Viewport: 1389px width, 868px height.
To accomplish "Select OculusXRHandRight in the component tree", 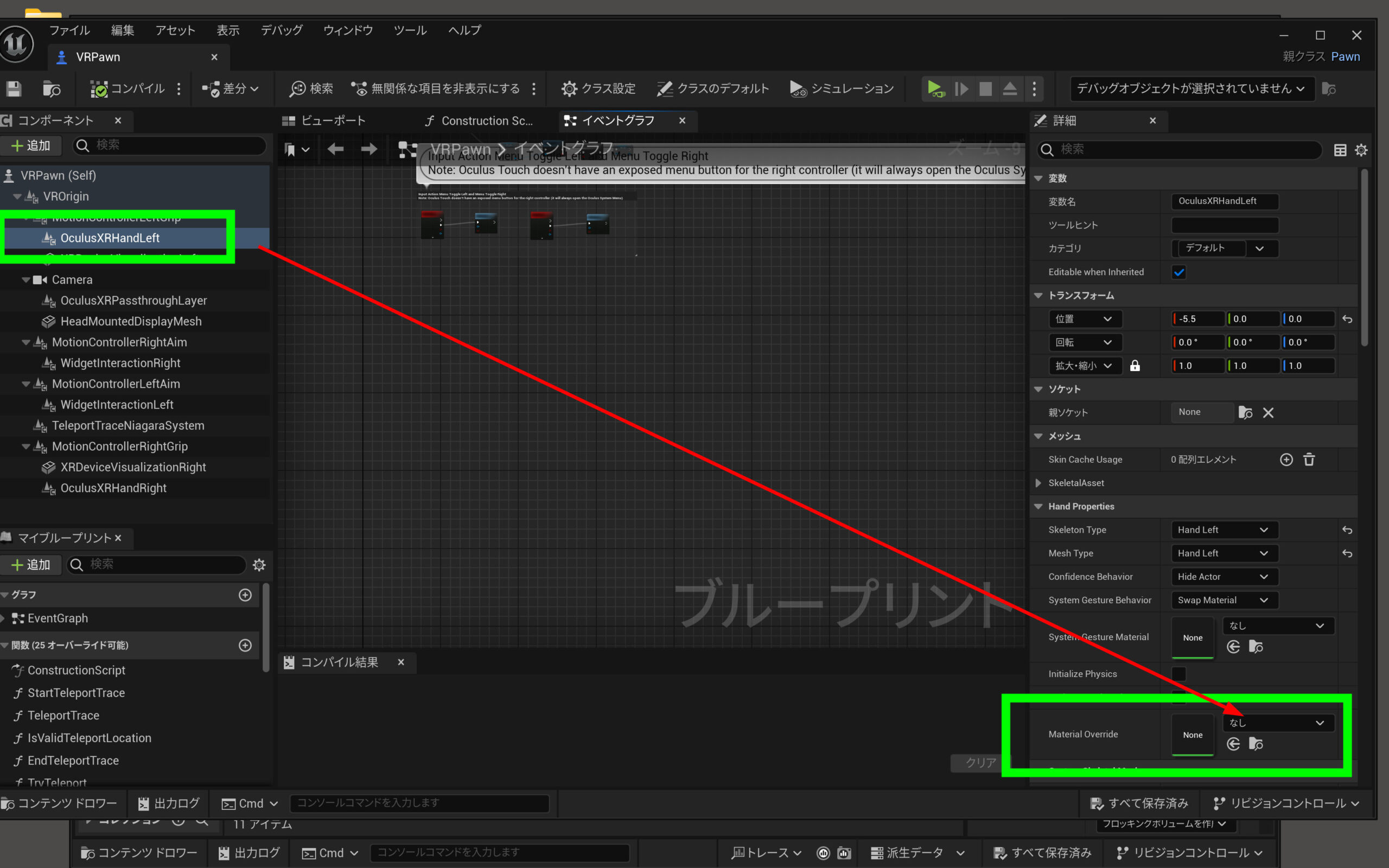I will tap(113, 488).
